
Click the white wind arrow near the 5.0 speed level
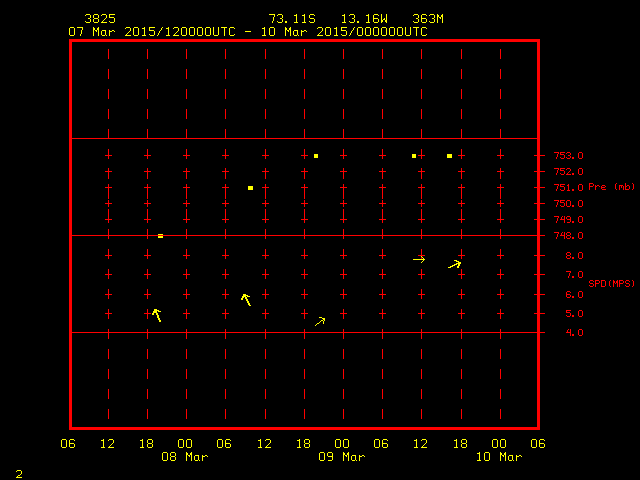pyautogui.click(x=320, y=321)
